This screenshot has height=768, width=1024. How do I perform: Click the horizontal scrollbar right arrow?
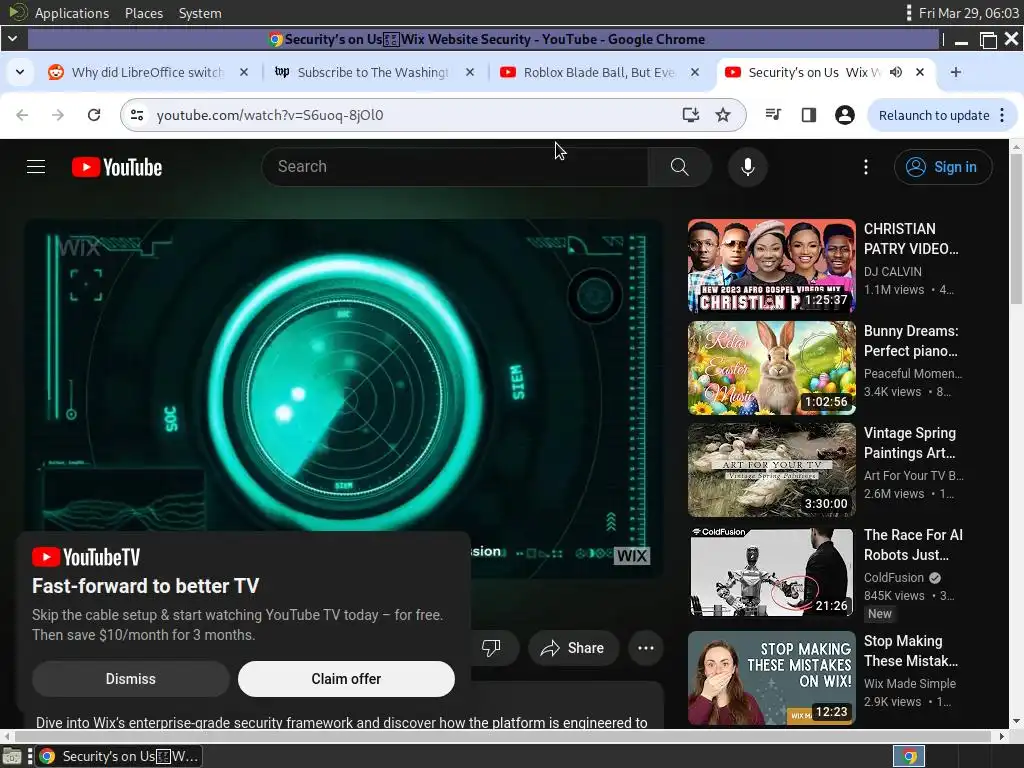[x=1002, y=736]
